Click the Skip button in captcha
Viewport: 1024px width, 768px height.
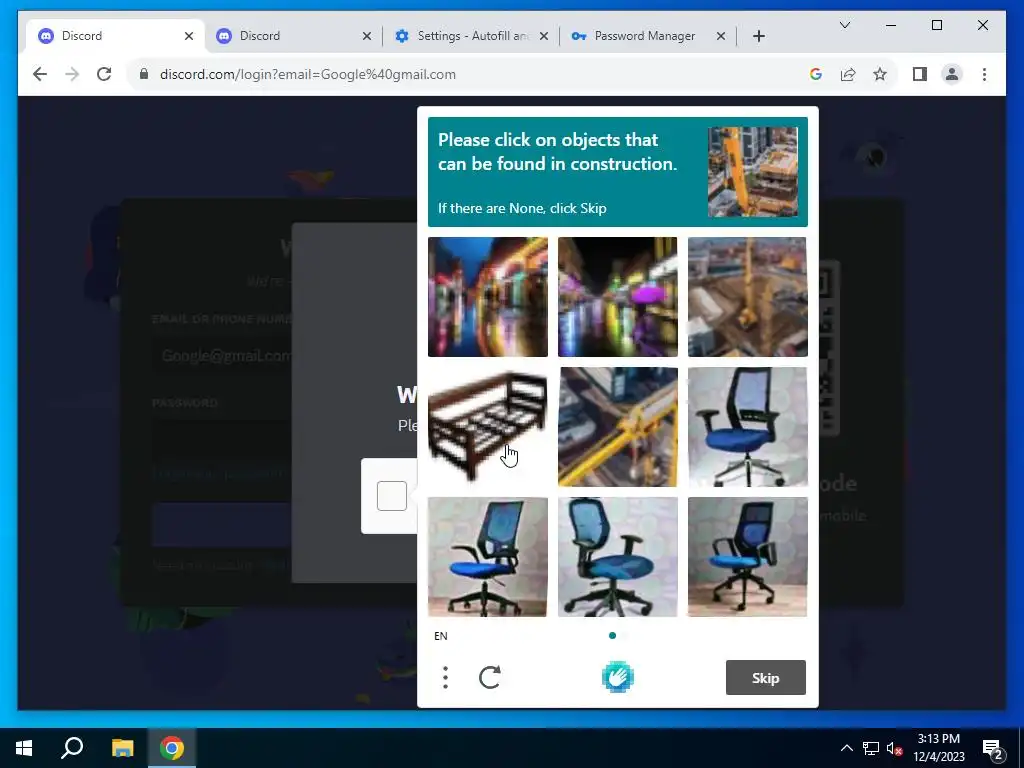point(765,678)
